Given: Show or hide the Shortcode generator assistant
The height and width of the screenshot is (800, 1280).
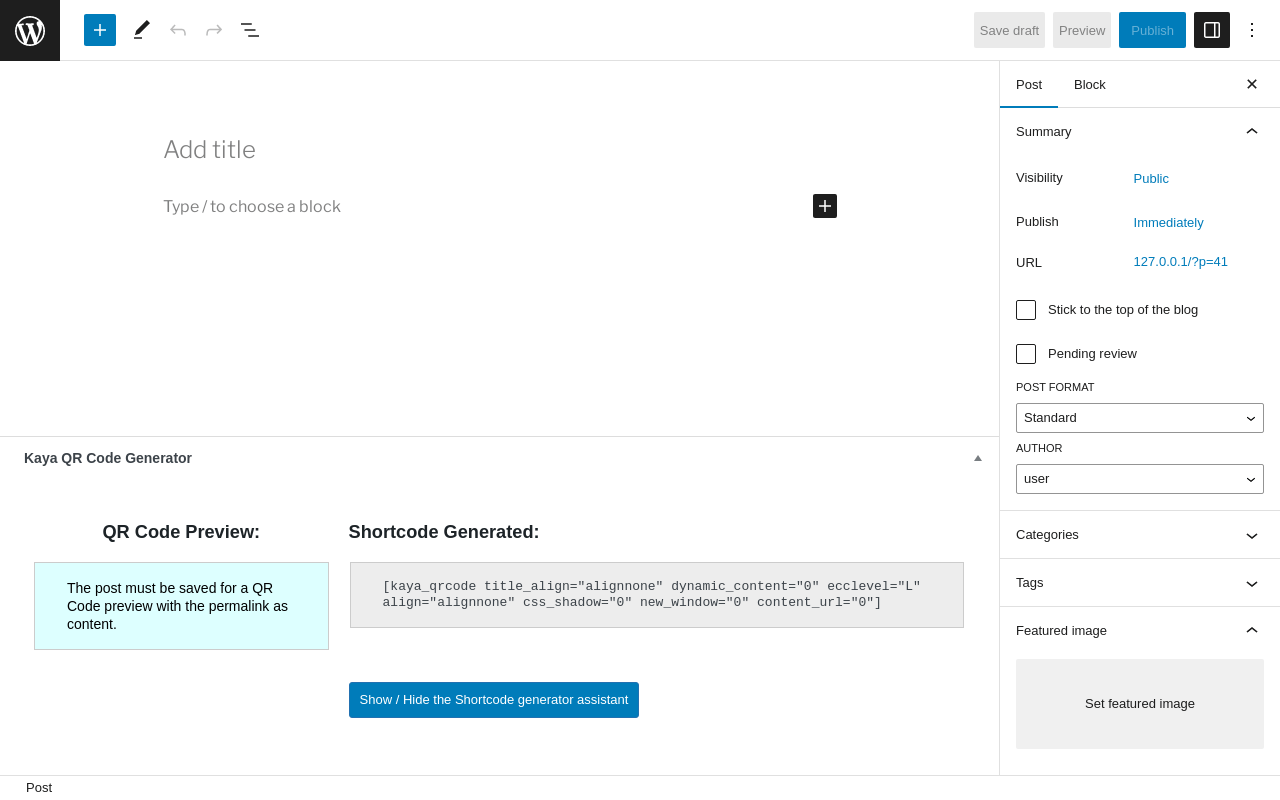Looking at the screenshot, I should pyautogui.click(x=494, y=700).
